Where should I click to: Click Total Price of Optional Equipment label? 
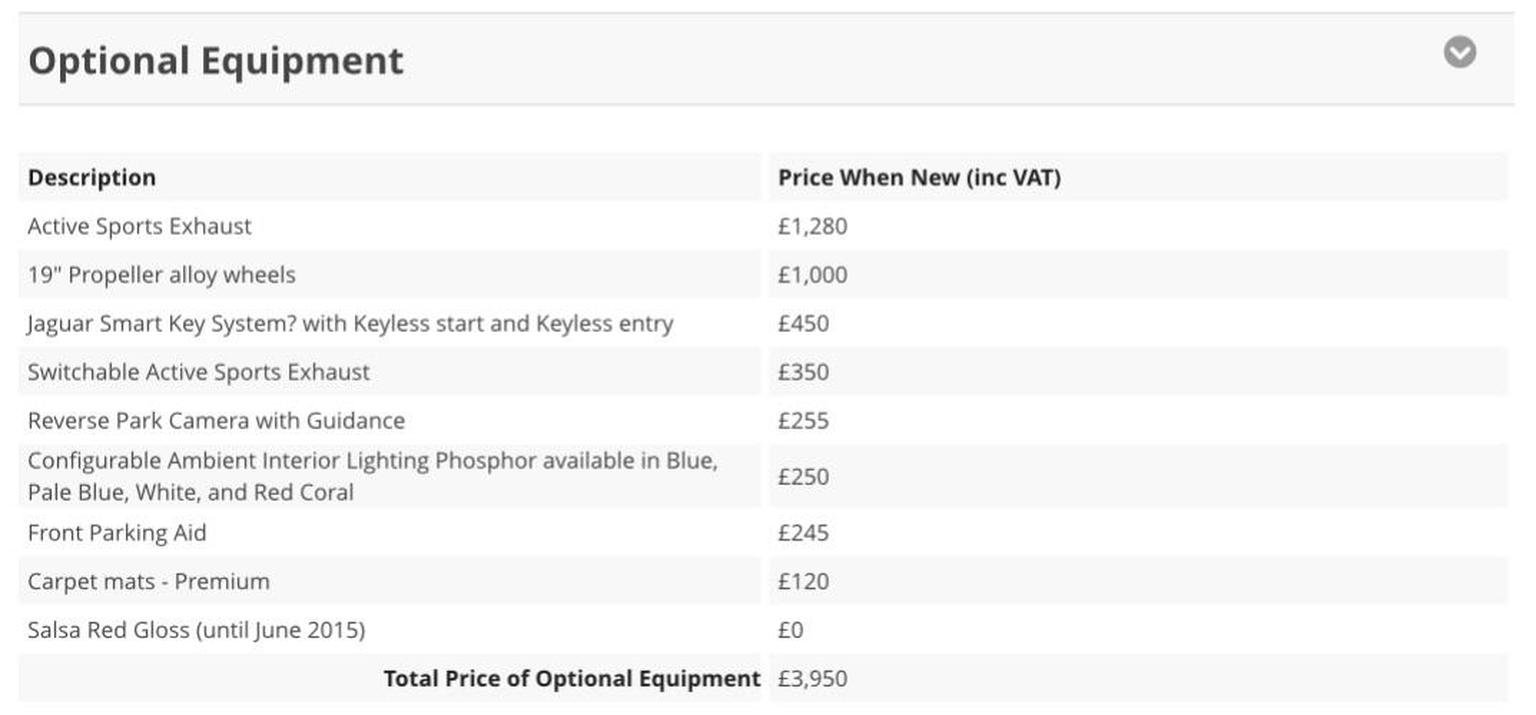(572, 678)
